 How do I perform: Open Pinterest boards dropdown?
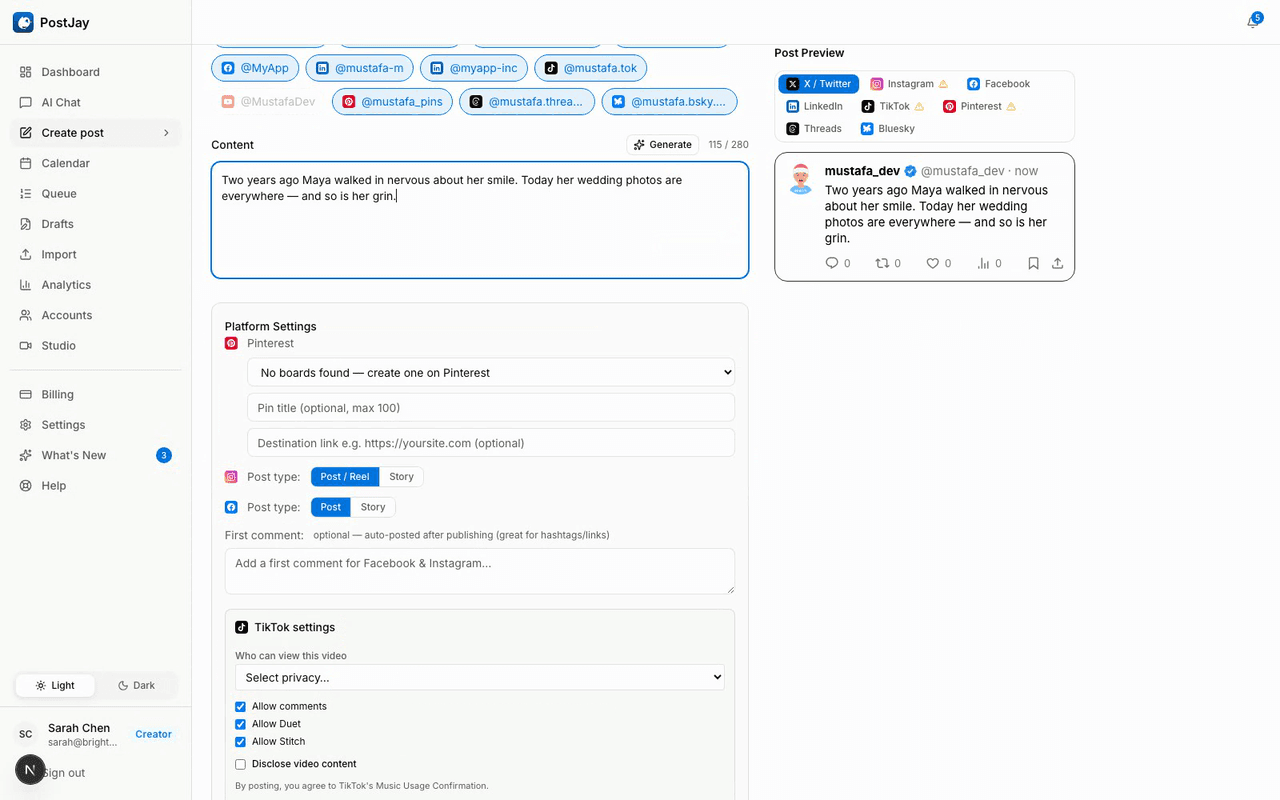491,372
